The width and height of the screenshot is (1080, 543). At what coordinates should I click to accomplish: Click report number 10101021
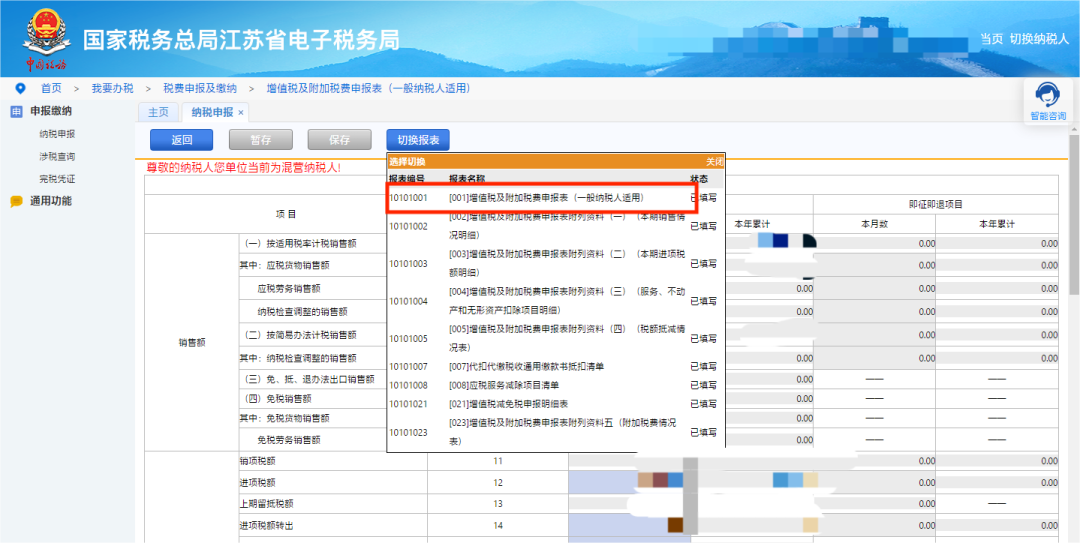pos(408,404)
